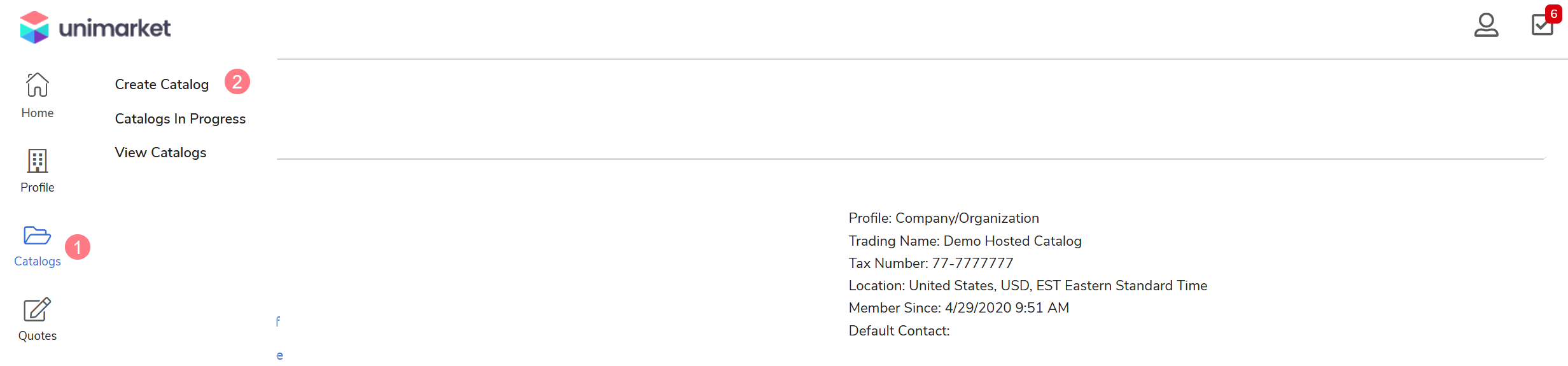Click the step 2 marker beside Create Catalog
The width and height of the screenshot is (1568, 366).
click(237, 81)
